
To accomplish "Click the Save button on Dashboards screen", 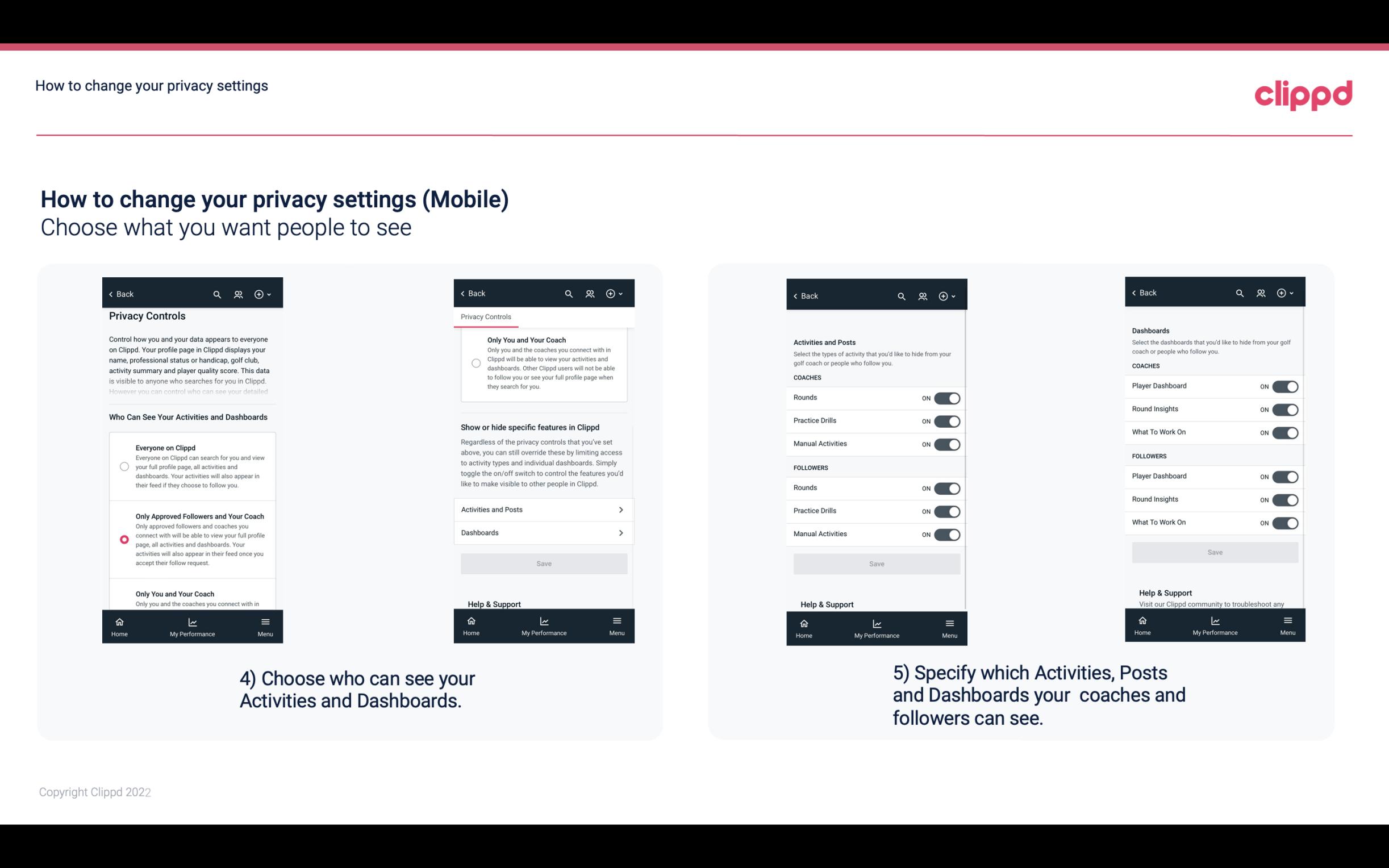I will [x=1215, y=552].
